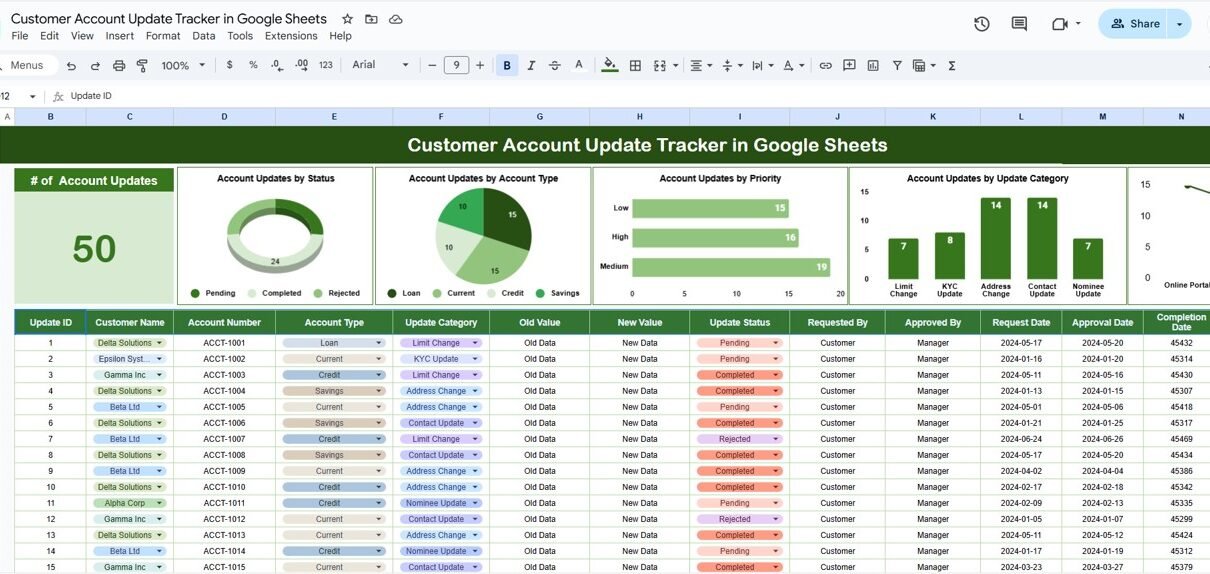1210x574 pixels.
Task: Open the comments history icon
Action: [x=1019, y=24]
